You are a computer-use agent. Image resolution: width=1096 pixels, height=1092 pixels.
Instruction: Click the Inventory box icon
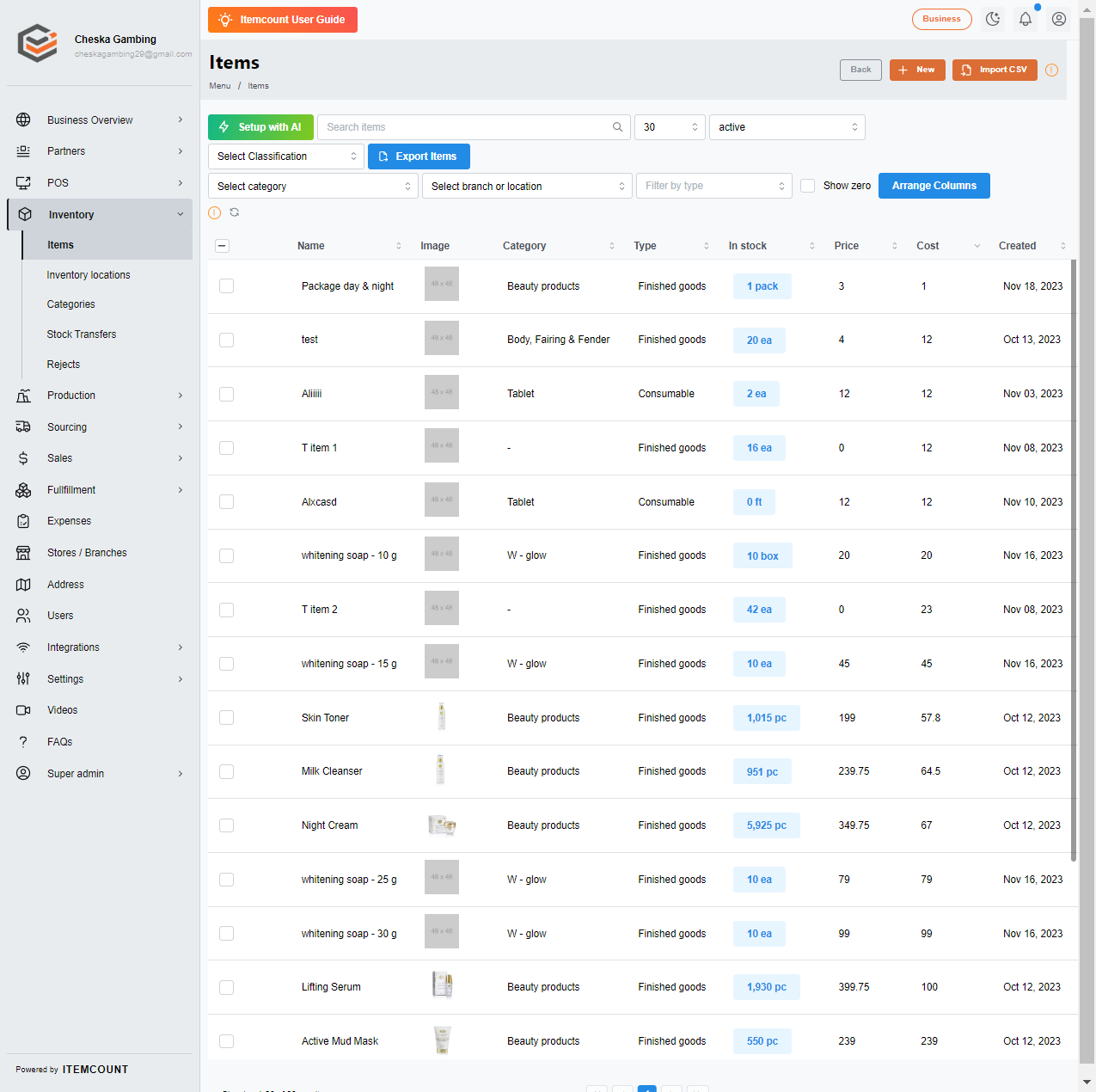pos(25,215)
